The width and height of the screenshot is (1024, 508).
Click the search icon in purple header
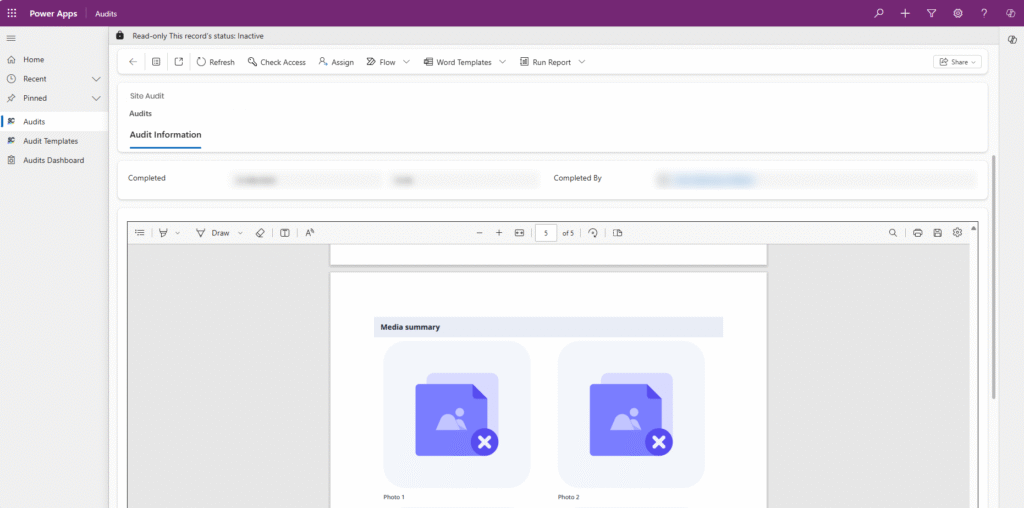[879, 13]
